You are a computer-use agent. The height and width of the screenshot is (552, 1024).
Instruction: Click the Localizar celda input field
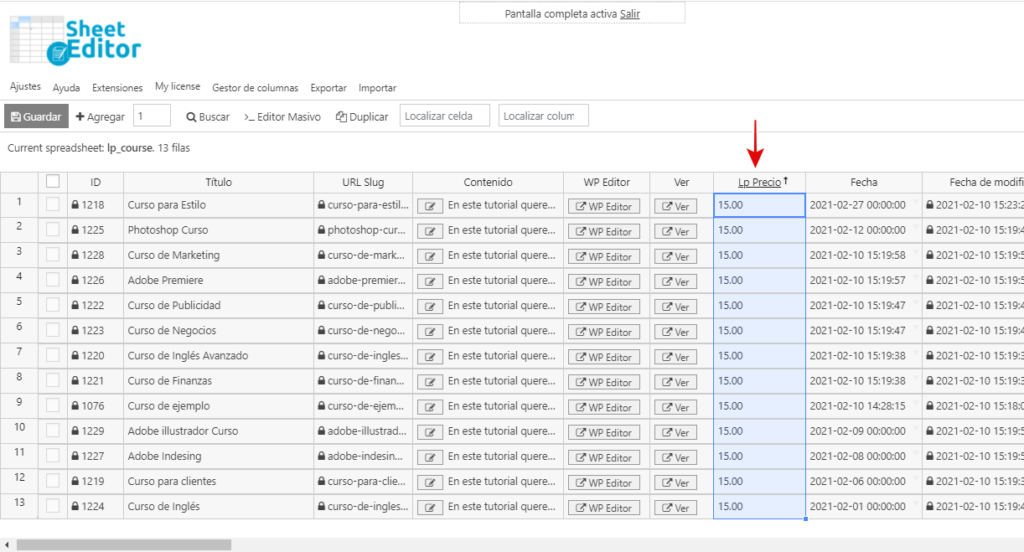pyautogui.click(x=445, y=116)
